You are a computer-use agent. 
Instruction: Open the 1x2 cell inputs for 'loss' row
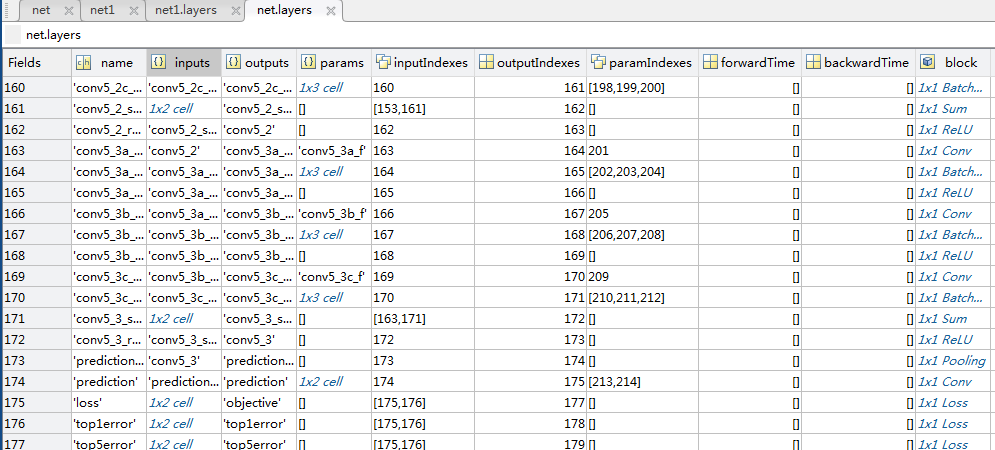[x=171, y=402]
